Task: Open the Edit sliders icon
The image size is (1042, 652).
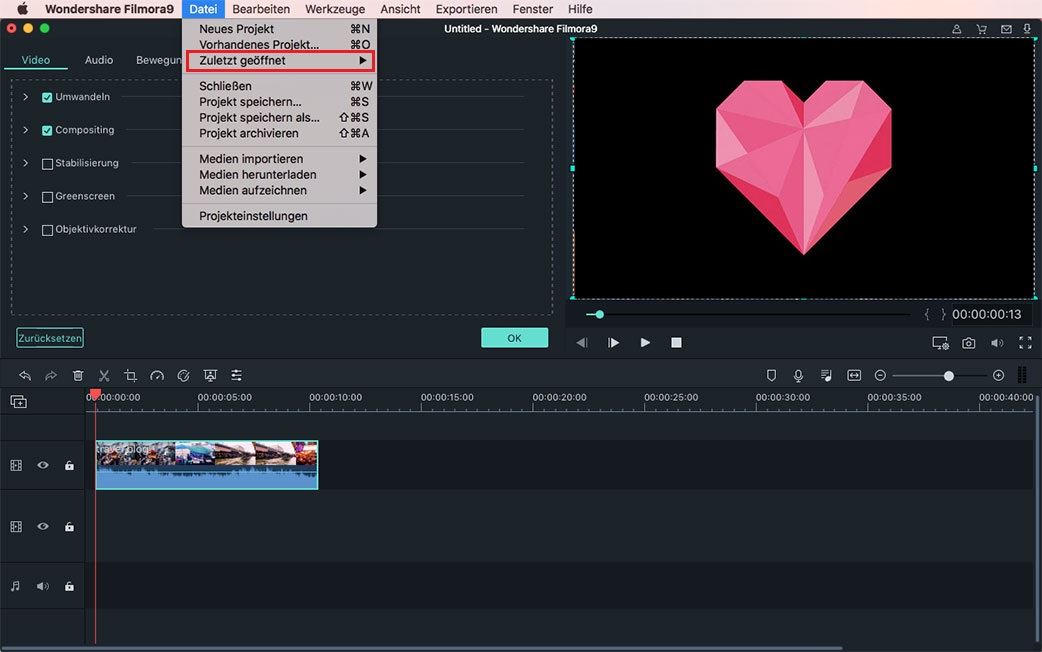Action: tap(237, 376)
